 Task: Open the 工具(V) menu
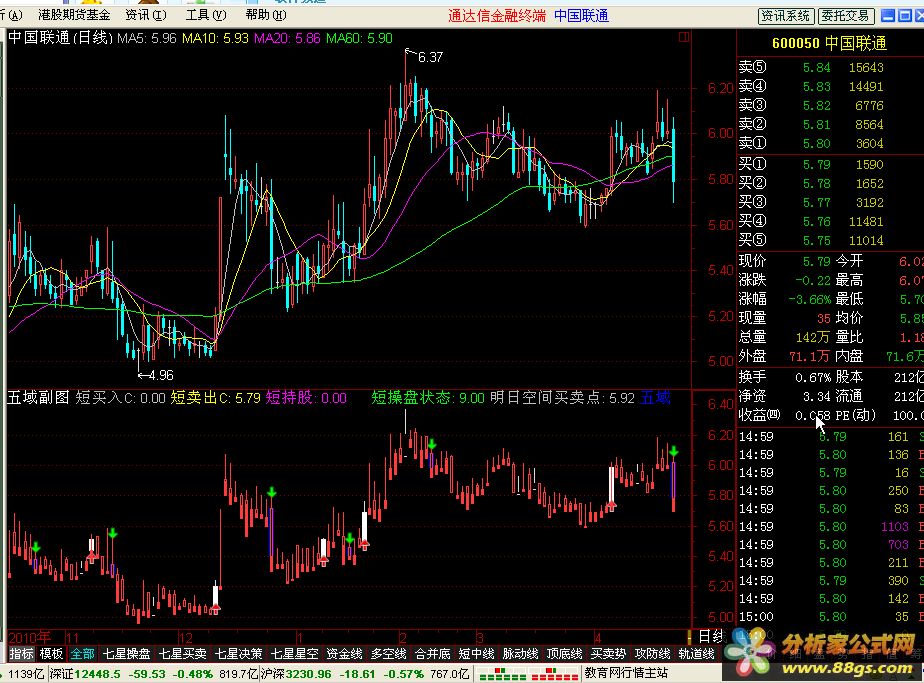pyautogui.click(x=206, y=15)
